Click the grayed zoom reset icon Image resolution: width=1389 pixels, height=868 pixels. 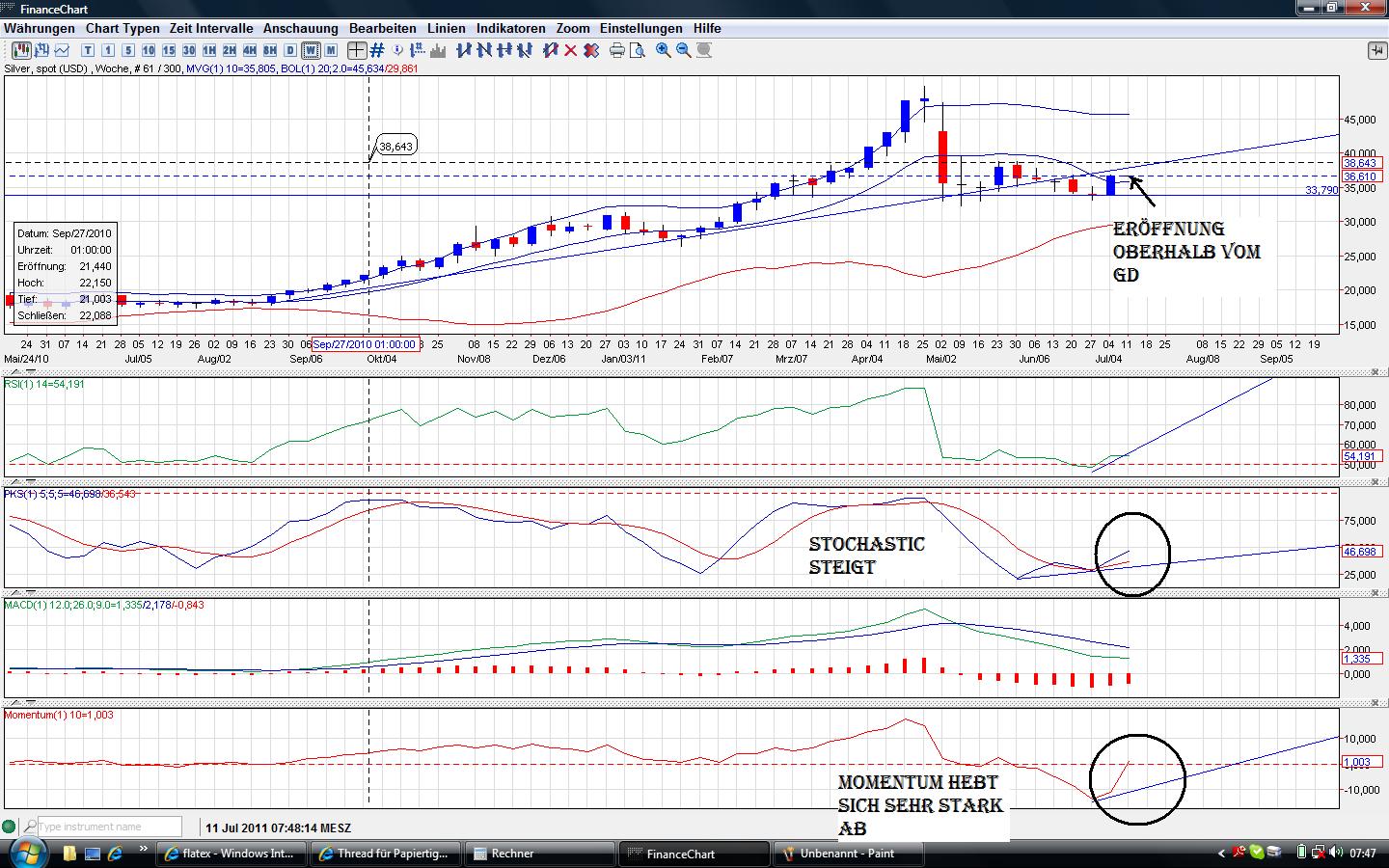(x=704, y=50)
